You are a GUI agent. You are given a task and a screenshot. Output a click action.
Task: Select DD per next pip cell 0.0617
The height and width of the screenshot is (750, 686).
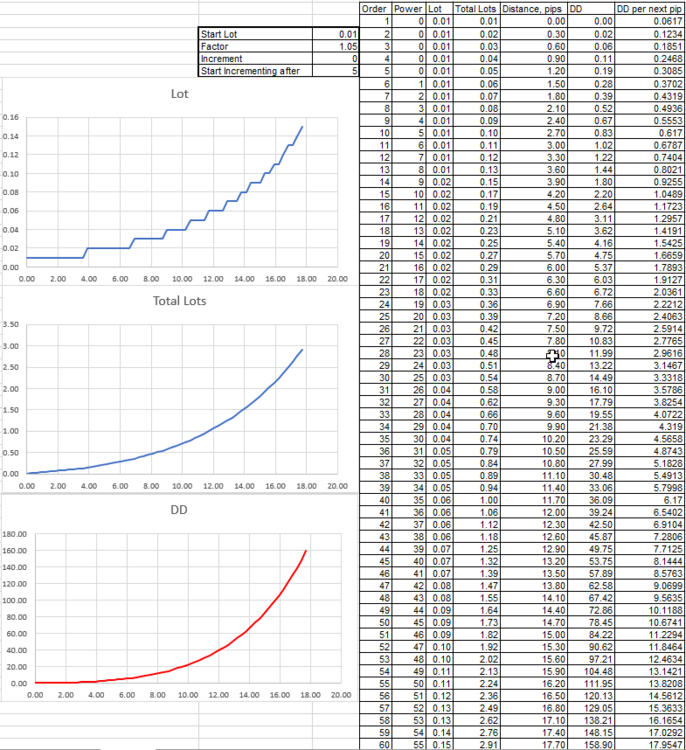(650, 22)
